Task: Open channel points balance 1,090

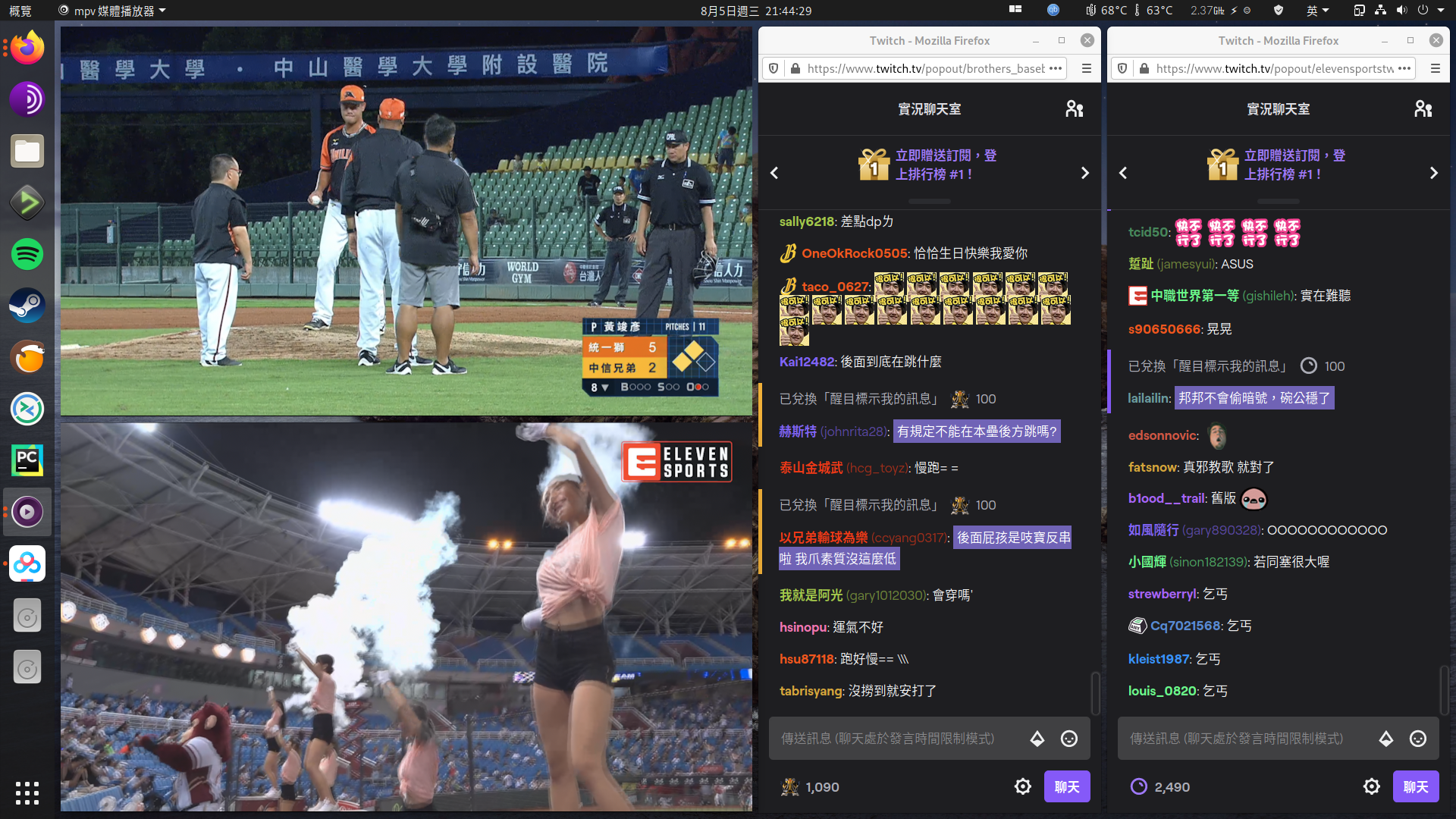Action: [x=810, y=787]
